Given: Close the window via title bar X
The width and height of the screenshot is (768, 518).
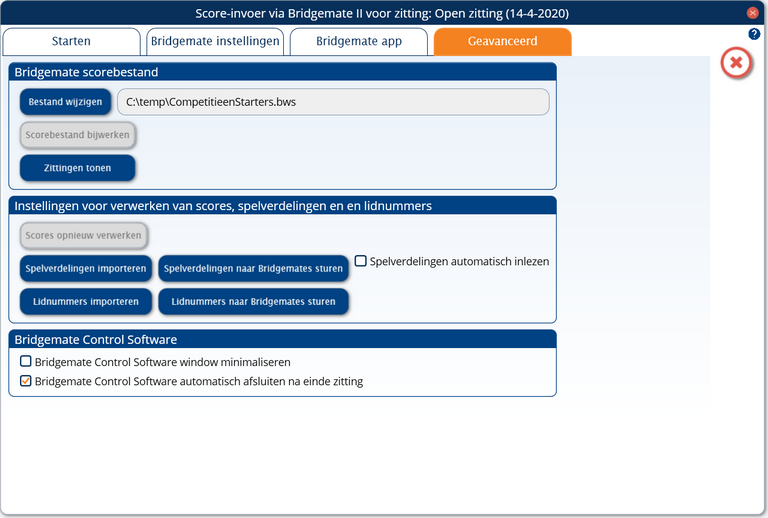Looking at the screenshot, I should (x=753, y=13).
